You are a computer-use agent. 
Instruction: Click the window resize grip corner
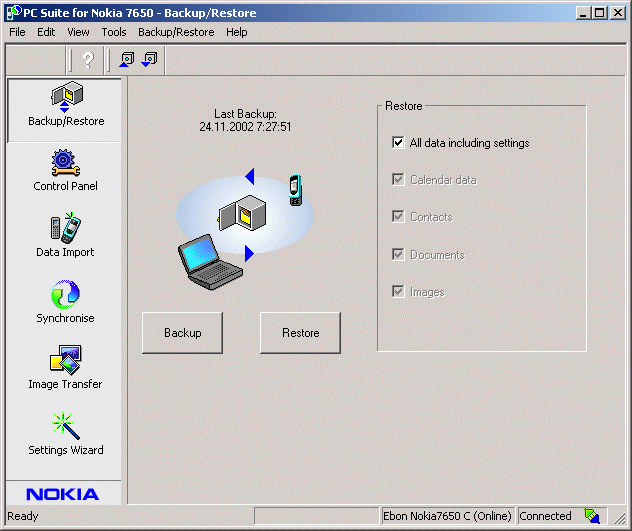tap(620, 518)
